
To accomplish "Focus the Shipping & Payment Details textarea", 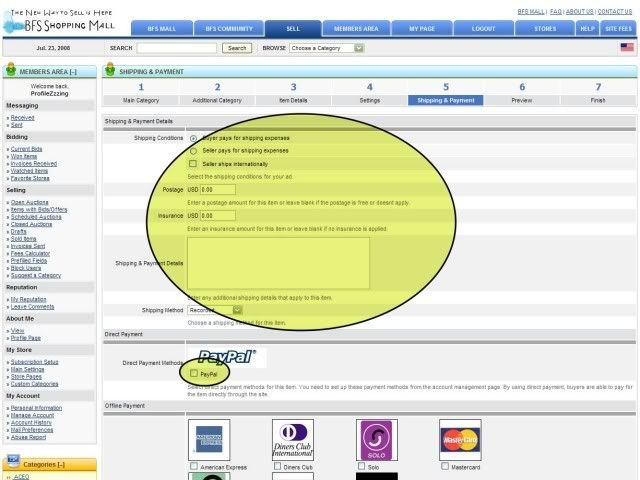I will [278, 263].
